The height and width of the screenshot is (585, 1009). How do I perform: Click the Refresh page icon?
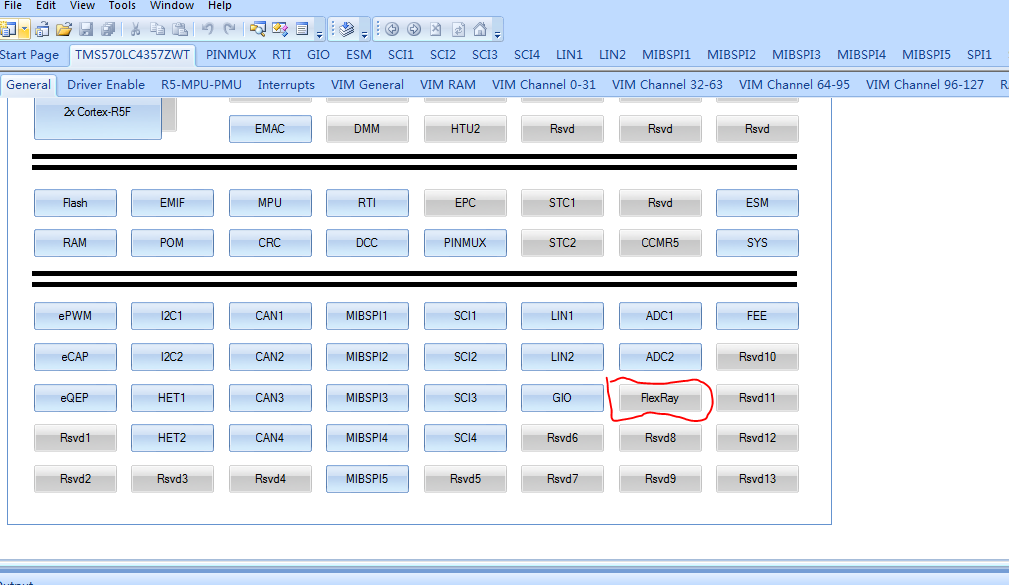coord(458,29)
